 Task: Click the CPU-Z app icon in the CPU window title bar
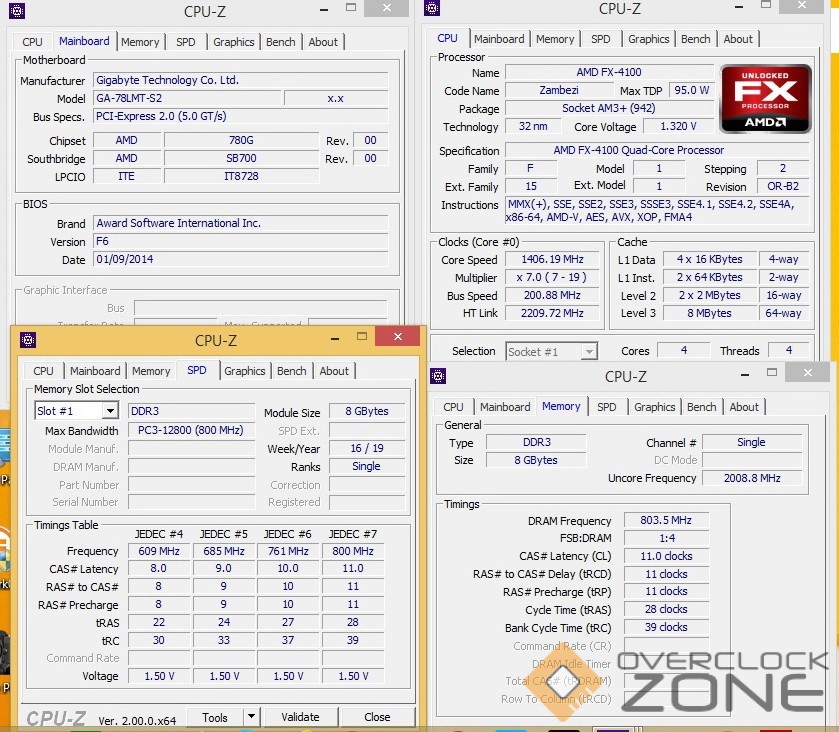(432, 8)
